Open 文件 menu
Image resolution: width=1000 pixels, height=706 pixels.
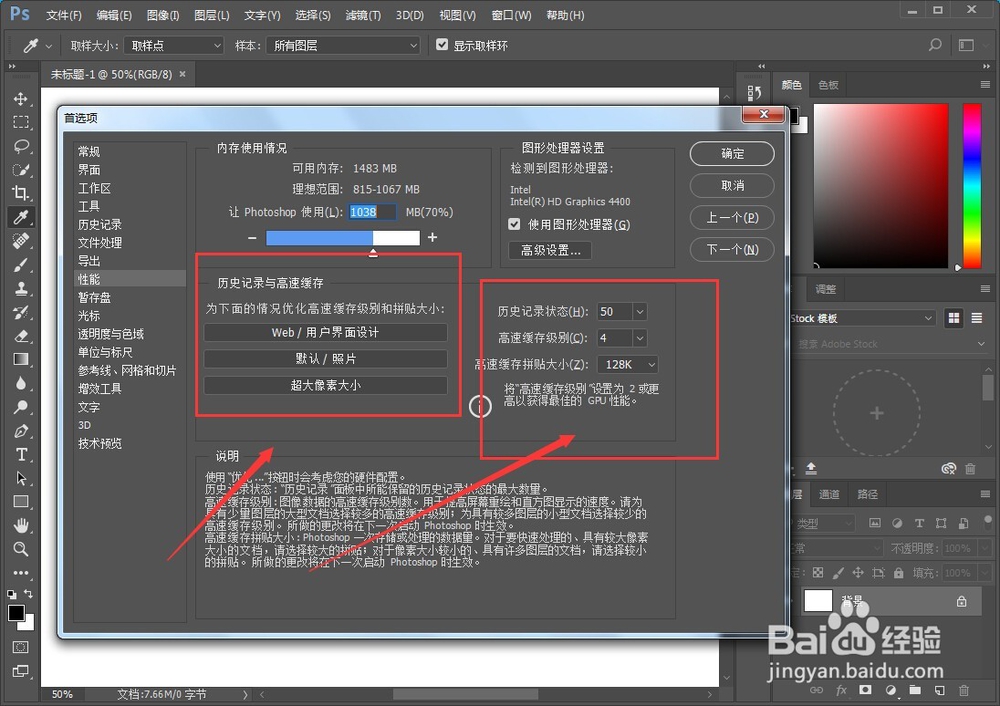pyautogui.click(x=64, y=15)
